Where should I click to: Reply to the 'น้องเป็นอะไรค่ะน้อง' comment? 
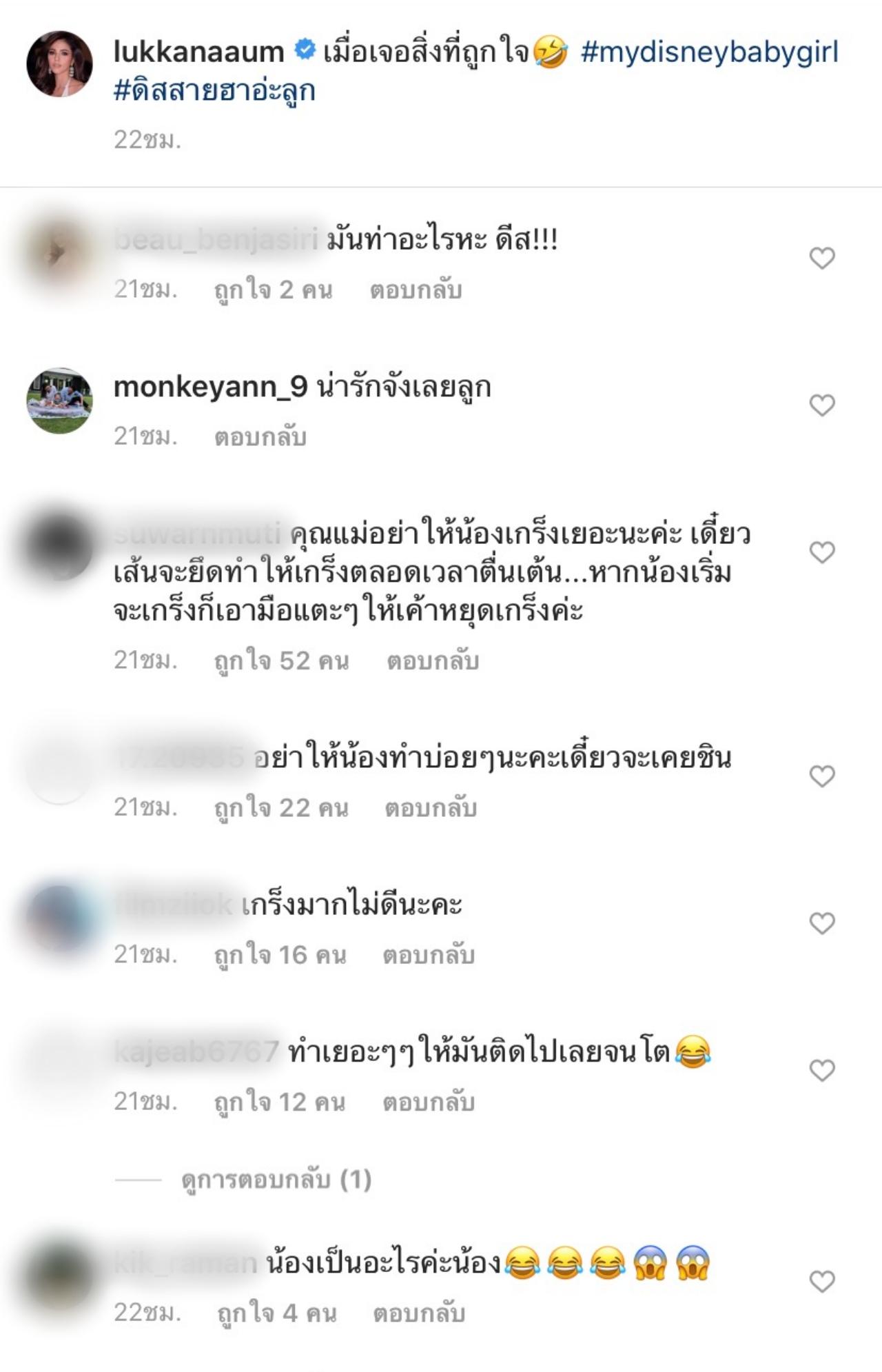click(419, 1313)
